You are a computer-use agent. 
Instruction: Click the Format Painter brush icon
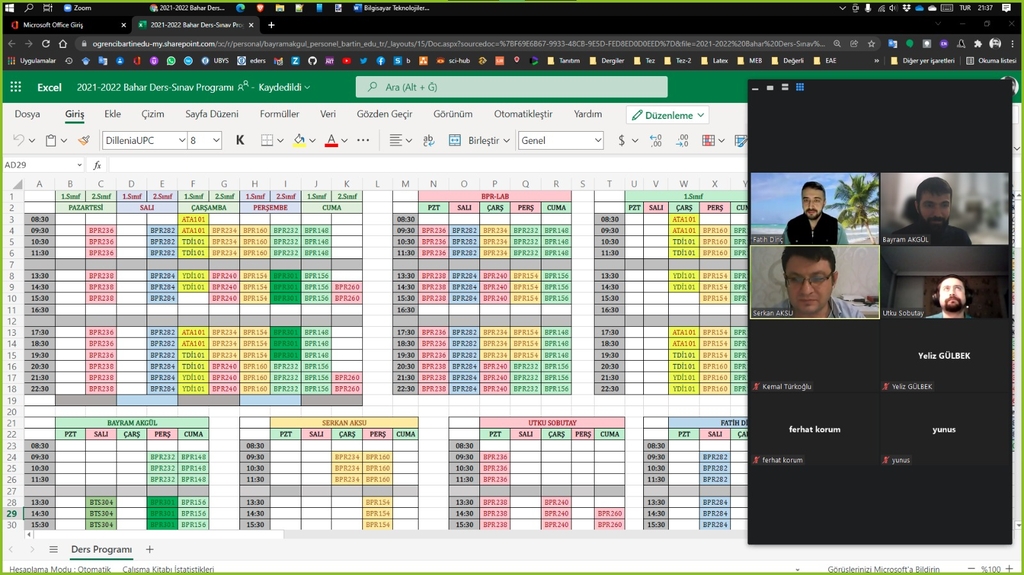click(x=83, y=141)
